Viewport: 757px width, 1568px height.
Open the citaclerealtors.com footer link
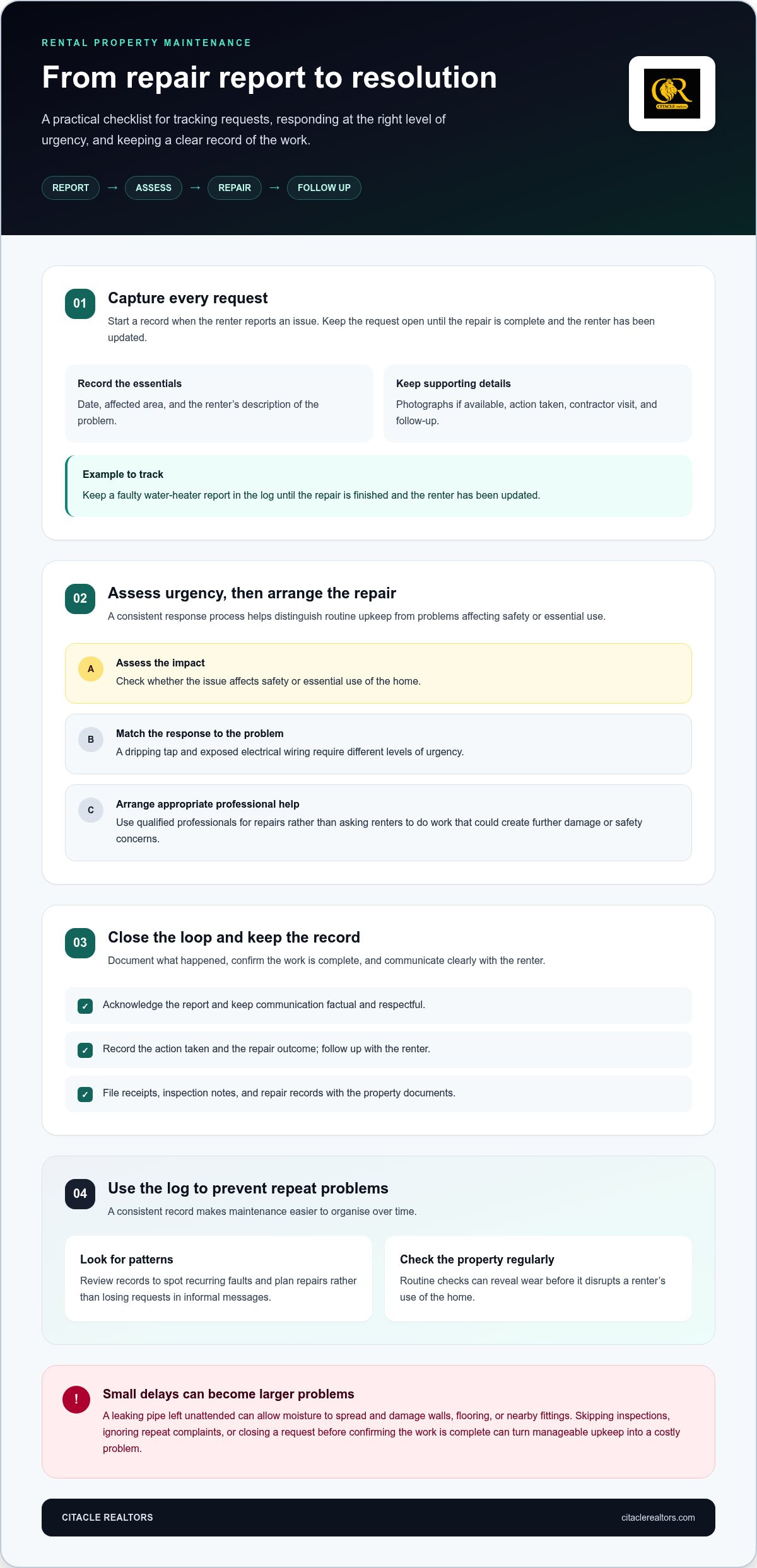[658, 1518]
